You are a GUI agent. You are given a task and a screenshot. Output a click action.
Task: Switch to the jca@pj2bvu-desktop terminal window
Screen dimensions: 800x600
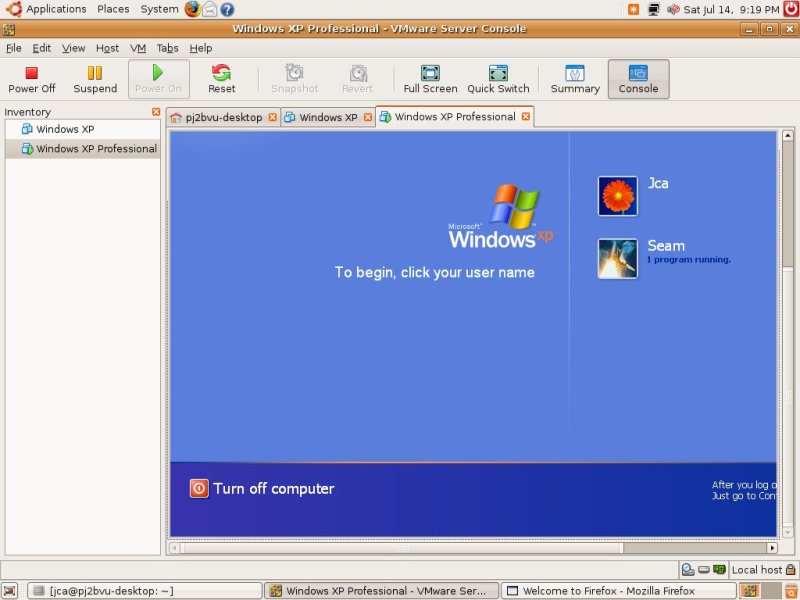click(x=144, y=591)
